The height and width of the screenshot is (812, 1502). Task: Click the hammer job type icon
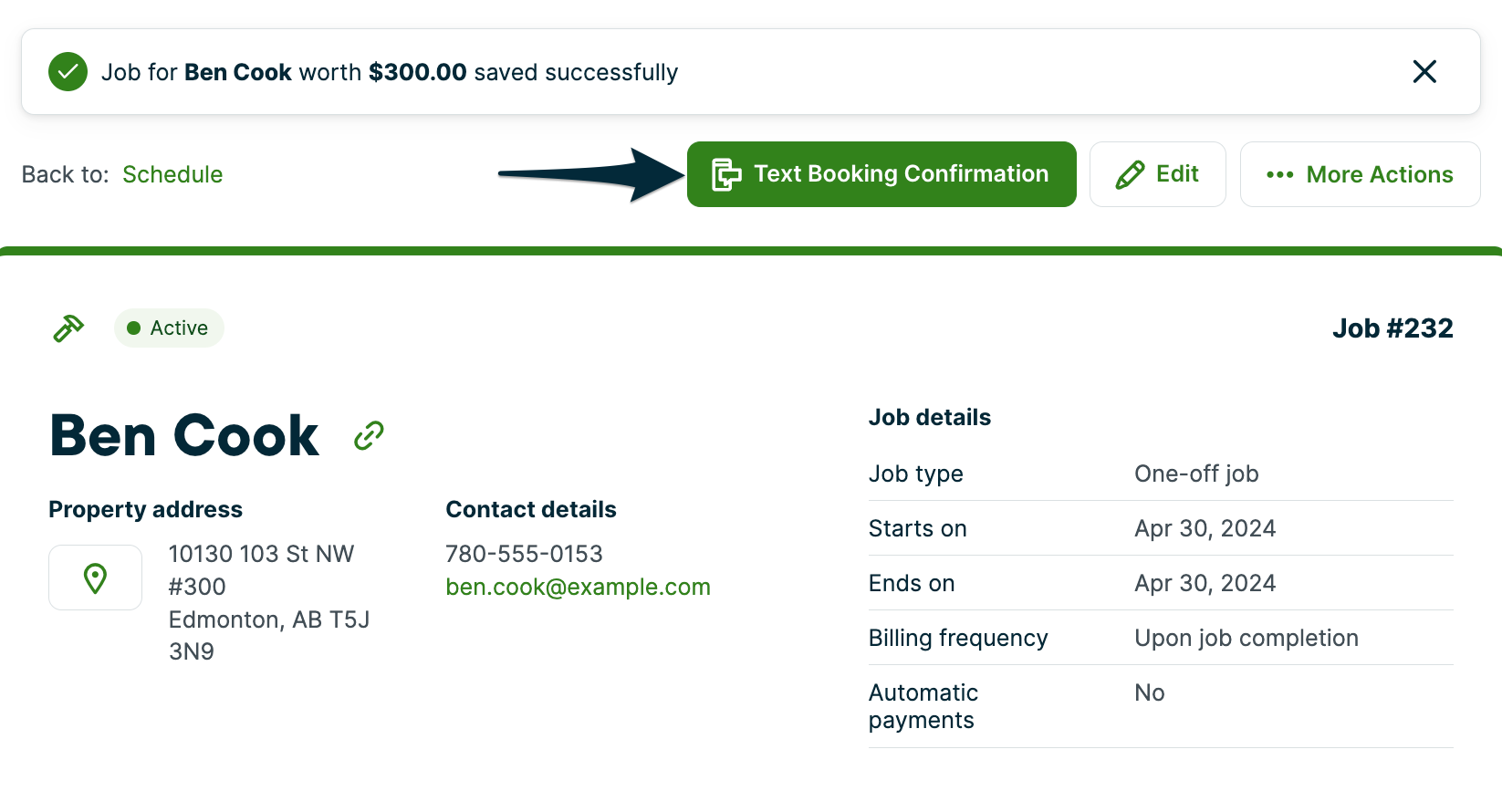tap(68, 328)
